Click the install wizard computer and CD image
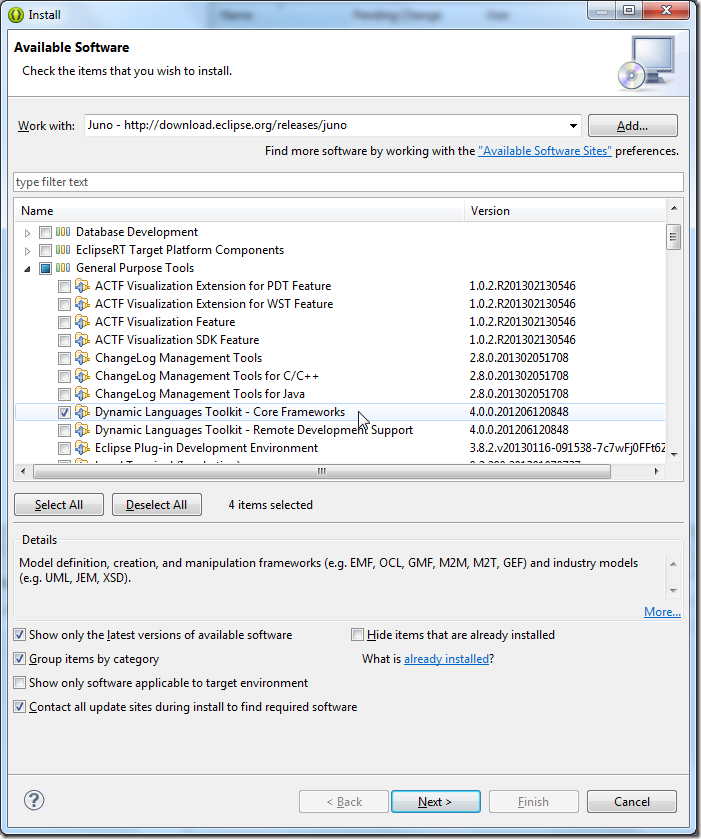Viewport: 701px width, 839px height. pos(646,63)
